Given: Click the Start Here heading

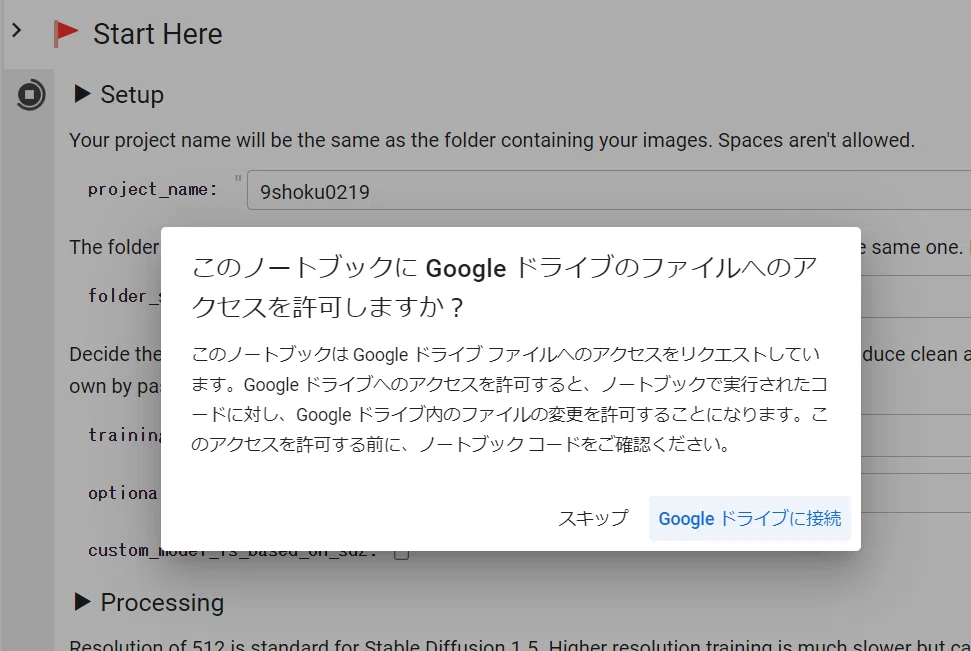Looking at the screenshot, I should click(157, 34).
